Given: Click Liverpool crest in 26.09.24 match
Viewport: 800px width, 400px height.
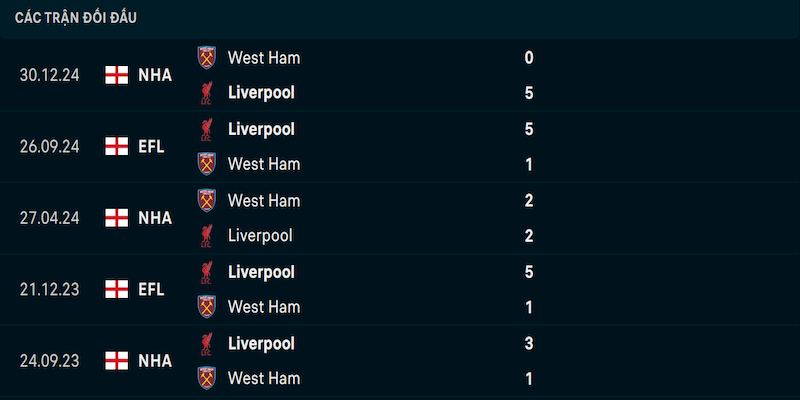Looking at the screenshot, I should [x=207, y=129].
